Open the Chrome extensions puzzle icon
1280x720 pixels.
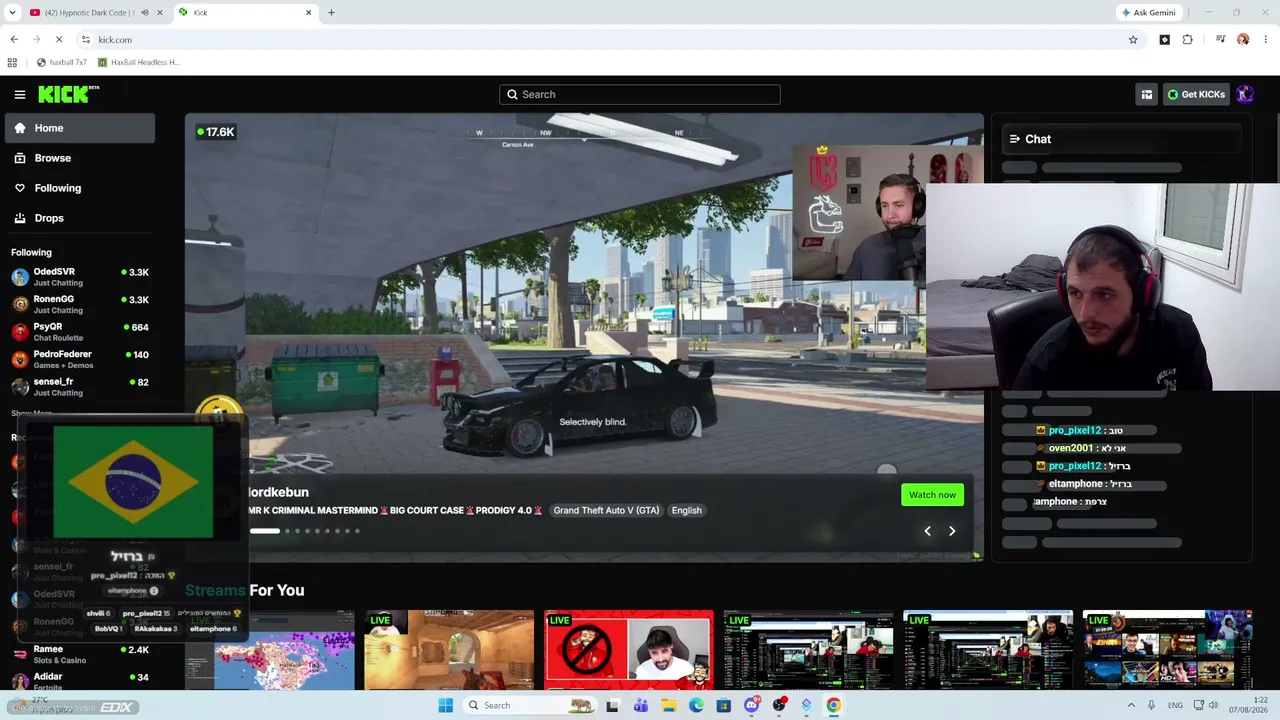1188,40
